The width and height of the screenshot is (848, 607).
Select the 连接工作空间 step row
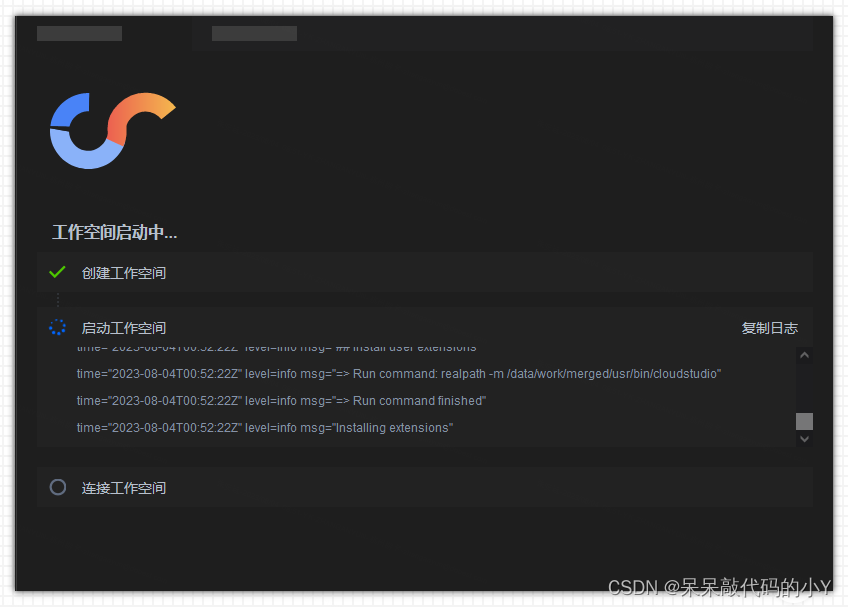point(425,487)
